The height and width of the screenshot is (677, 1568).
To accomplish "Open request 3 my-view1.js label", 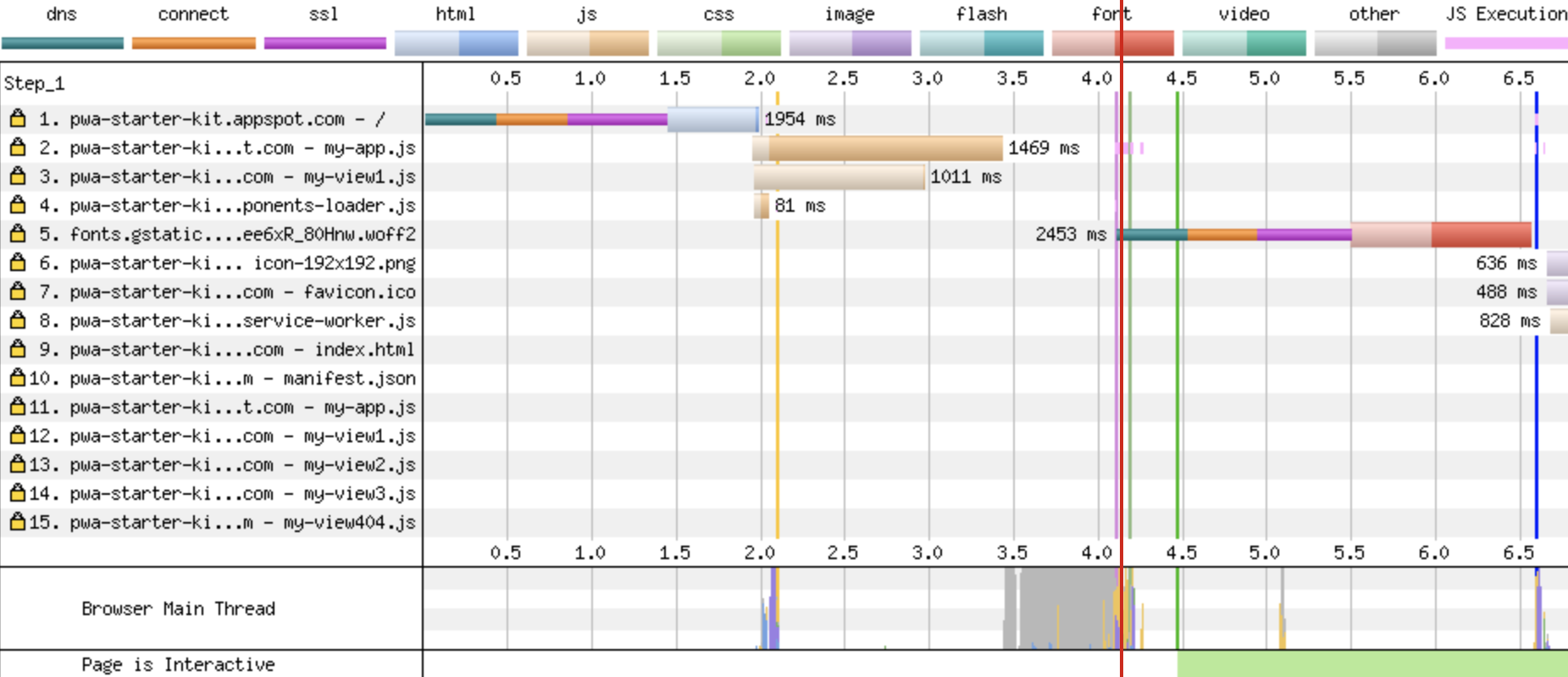I will click(x=227, y=176).
